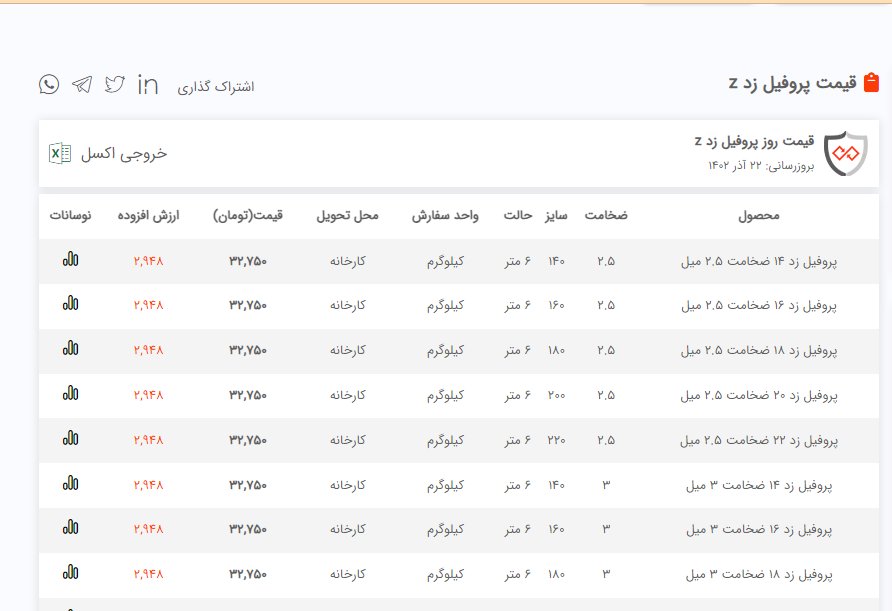Share the page via Twitter icon
The height and width of the screenshot is (611, 892).
pyautogui.click(x=115, y=85)
